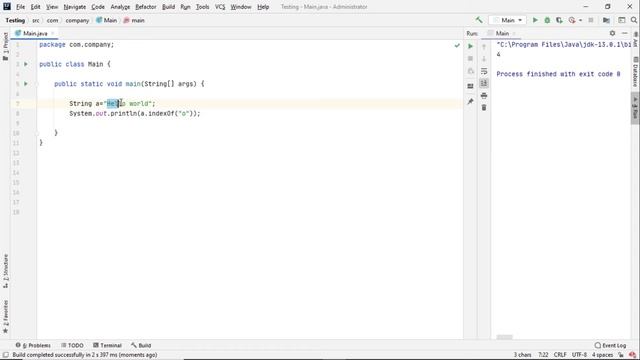Toggle tool window bars at status corner

click(x=6, y=355)
